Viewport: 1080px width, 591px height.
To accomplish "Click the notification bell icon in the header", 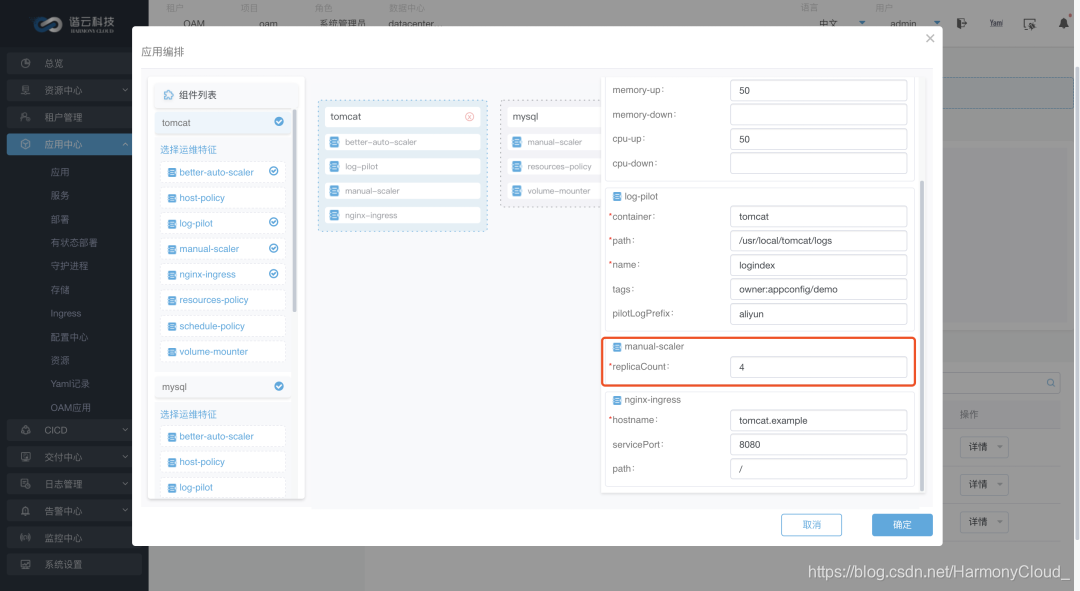I will (x=1063, y=23).
